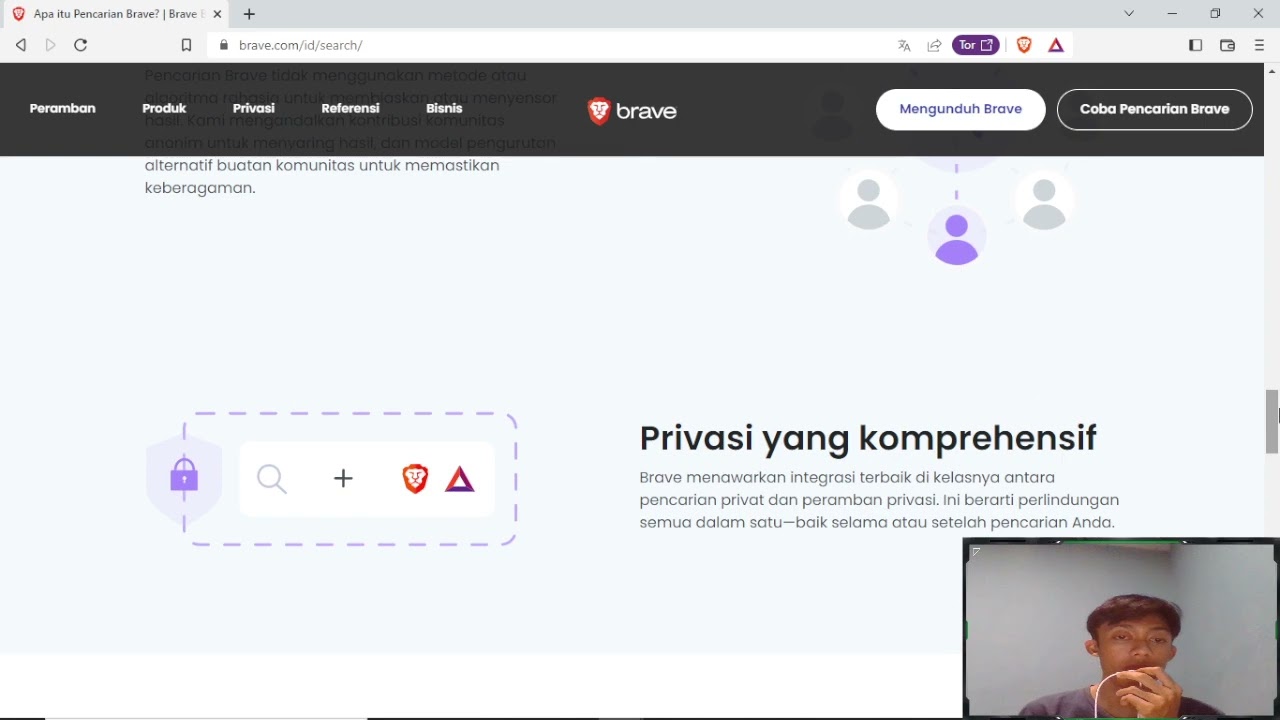Click the purple user avatar illustration
This screenshot has width=1280, height=720.
[x=957, y=238]
